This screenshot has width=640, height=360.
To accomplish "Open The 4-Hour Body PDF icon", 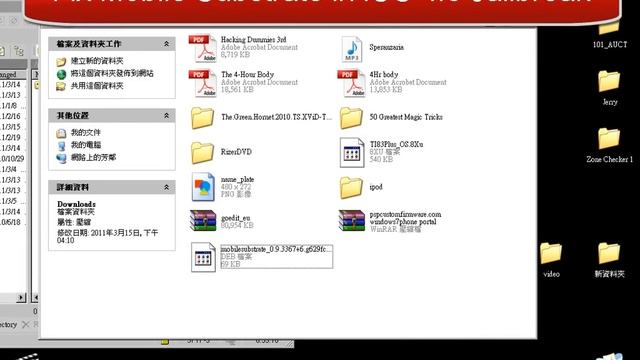I will [x=202, y=83].
